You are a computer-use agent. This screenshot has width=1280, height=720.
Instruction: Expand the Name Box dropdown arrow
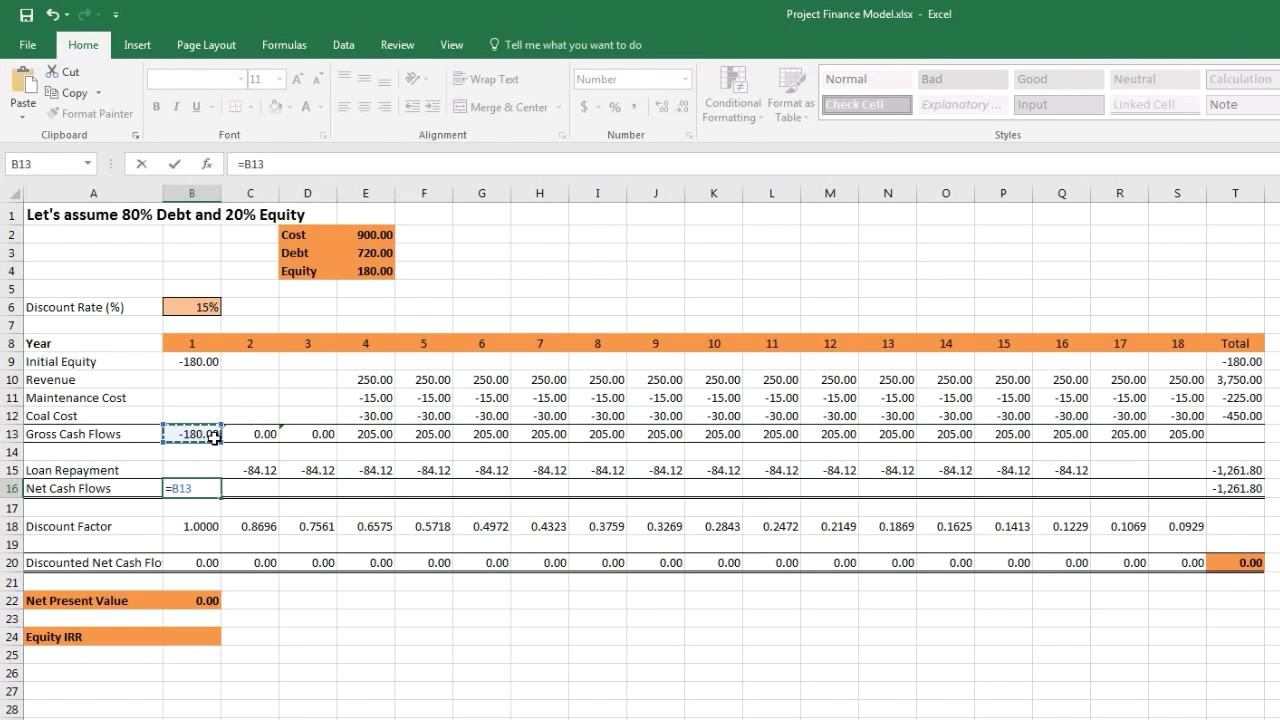pos(88,164)
